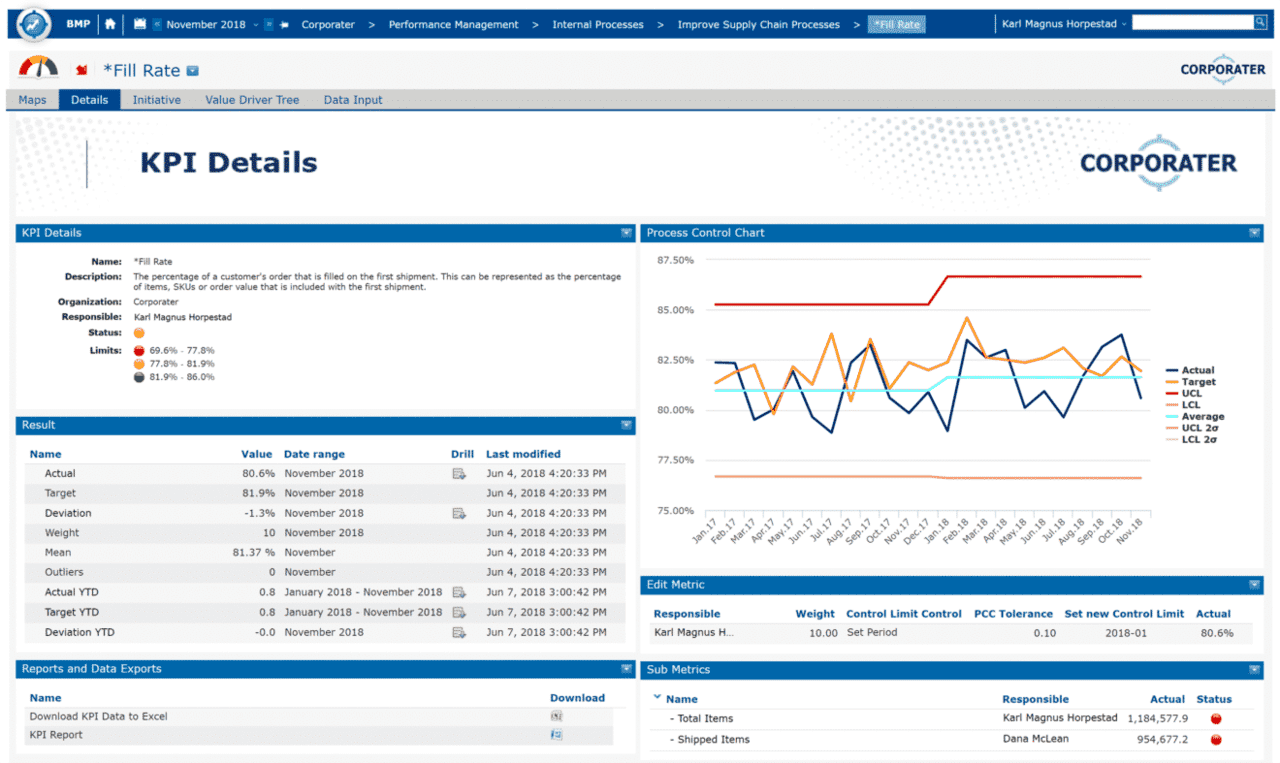
Task: Download the KPI Report file icon
Action: click(x=557, y=735)
